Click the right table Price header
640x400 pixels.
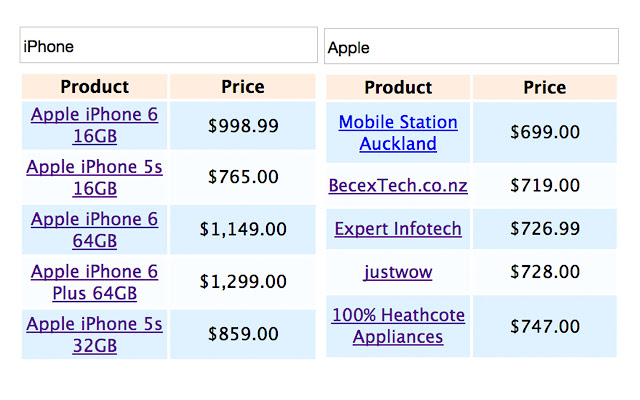[545, 88]
